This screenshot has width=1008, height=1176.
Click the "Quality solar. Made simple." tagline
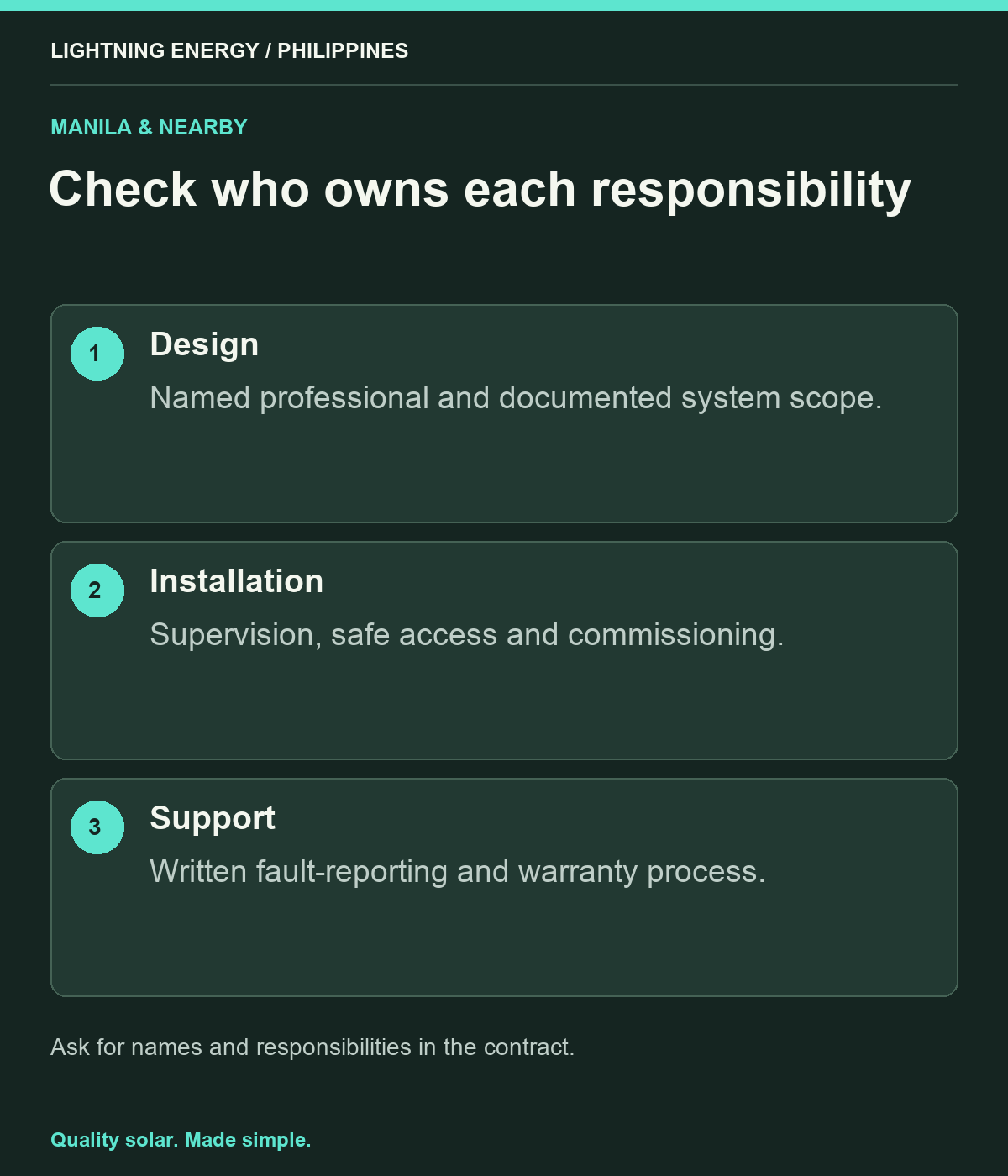[x=181, y=1140]
